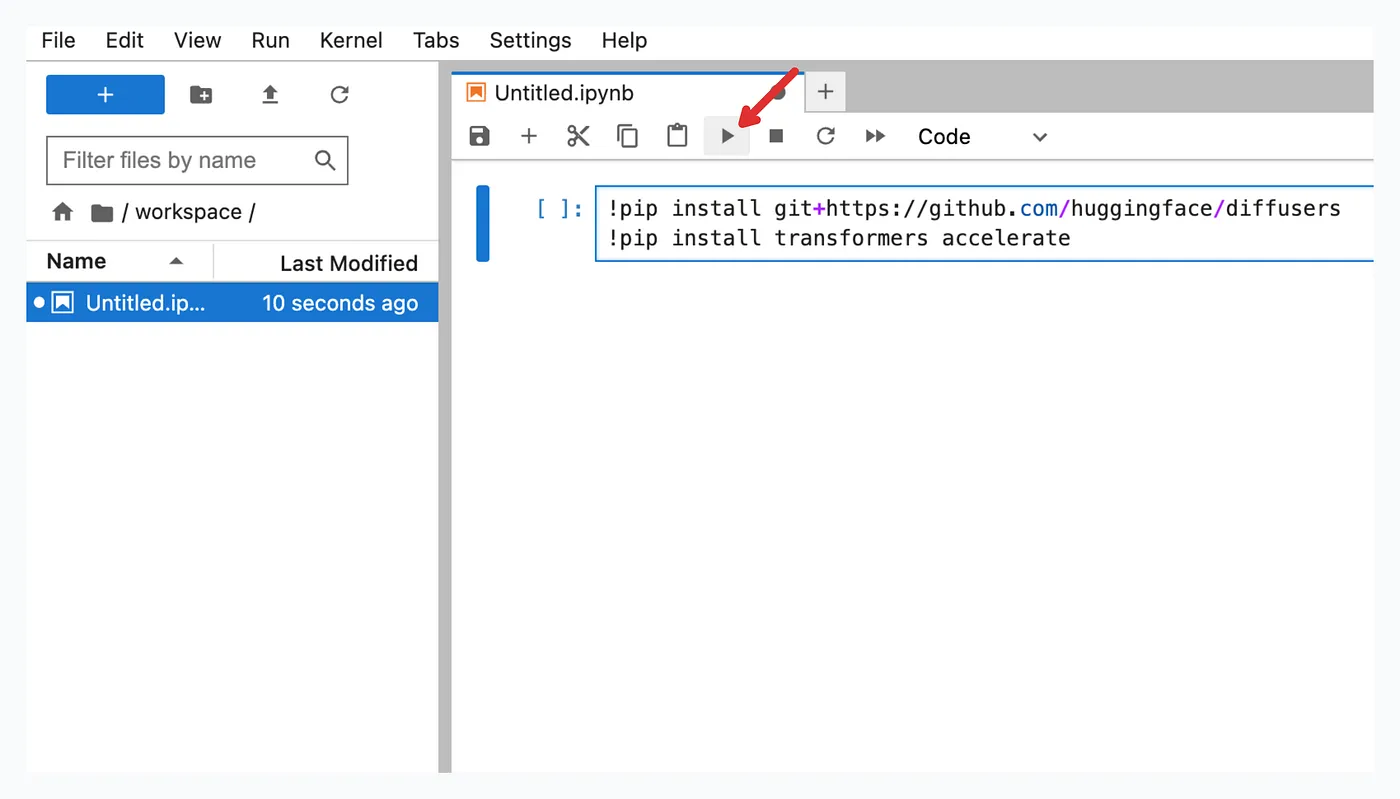Open the Tabs menu

click(x=436, y=41)
